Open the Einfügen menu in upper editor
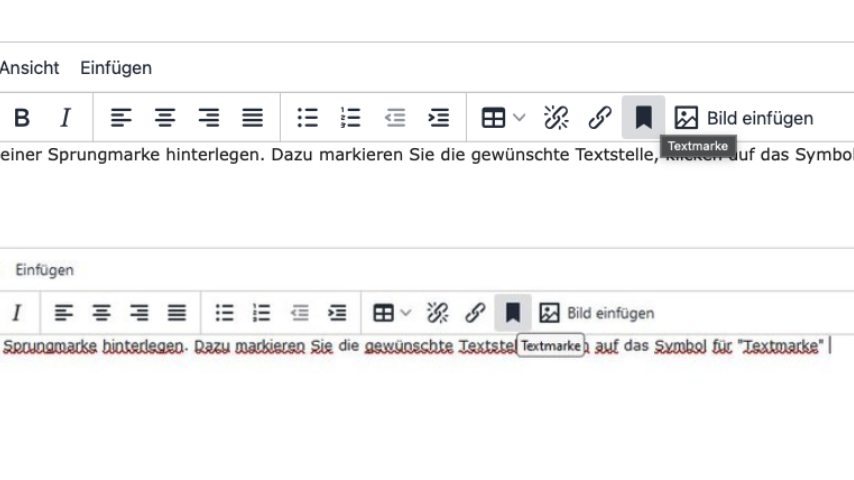The image size is (854, 480). [116, 68]
